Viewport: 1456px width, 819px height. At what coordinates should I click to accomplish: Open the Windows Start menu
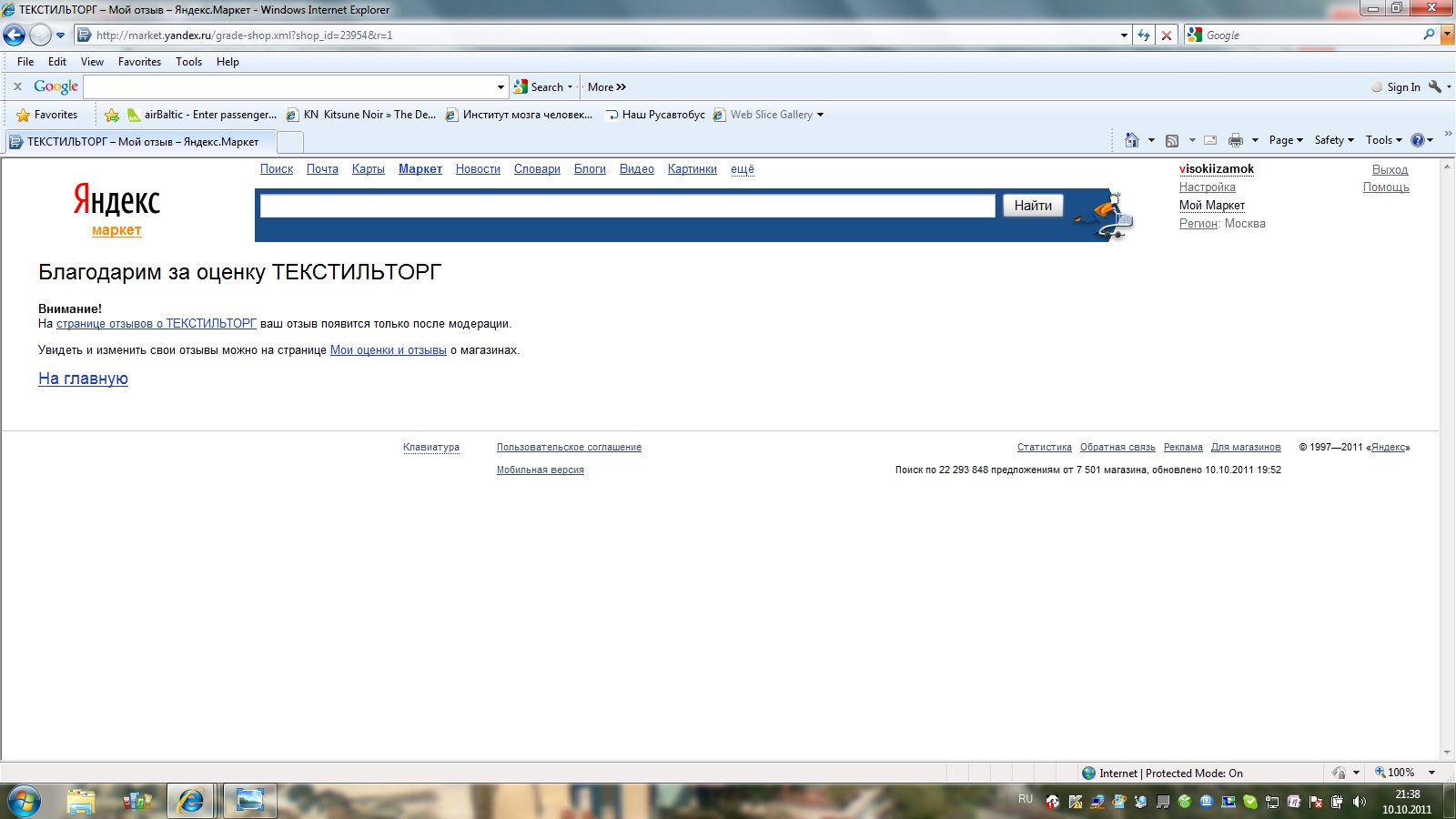(x=24, y=801)
